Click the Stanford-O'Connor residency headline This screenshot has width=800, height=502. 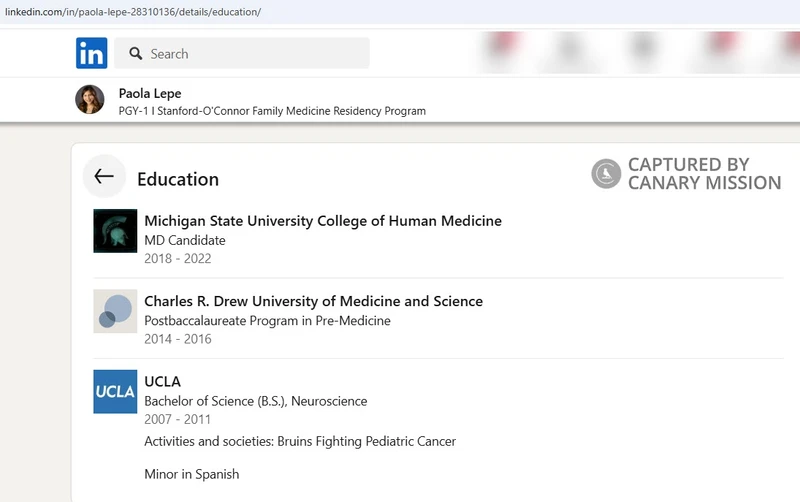tap(272, 111)
